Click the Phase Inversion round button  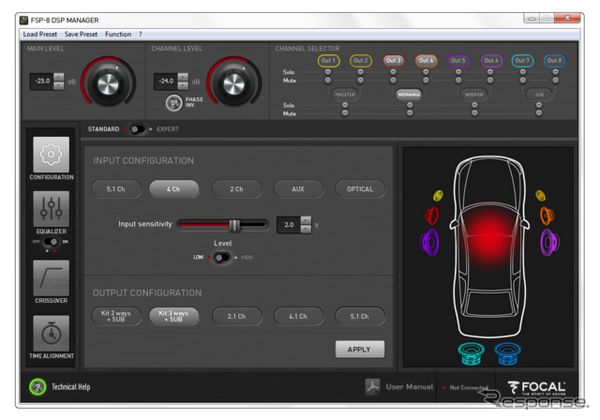pos(174,103)
